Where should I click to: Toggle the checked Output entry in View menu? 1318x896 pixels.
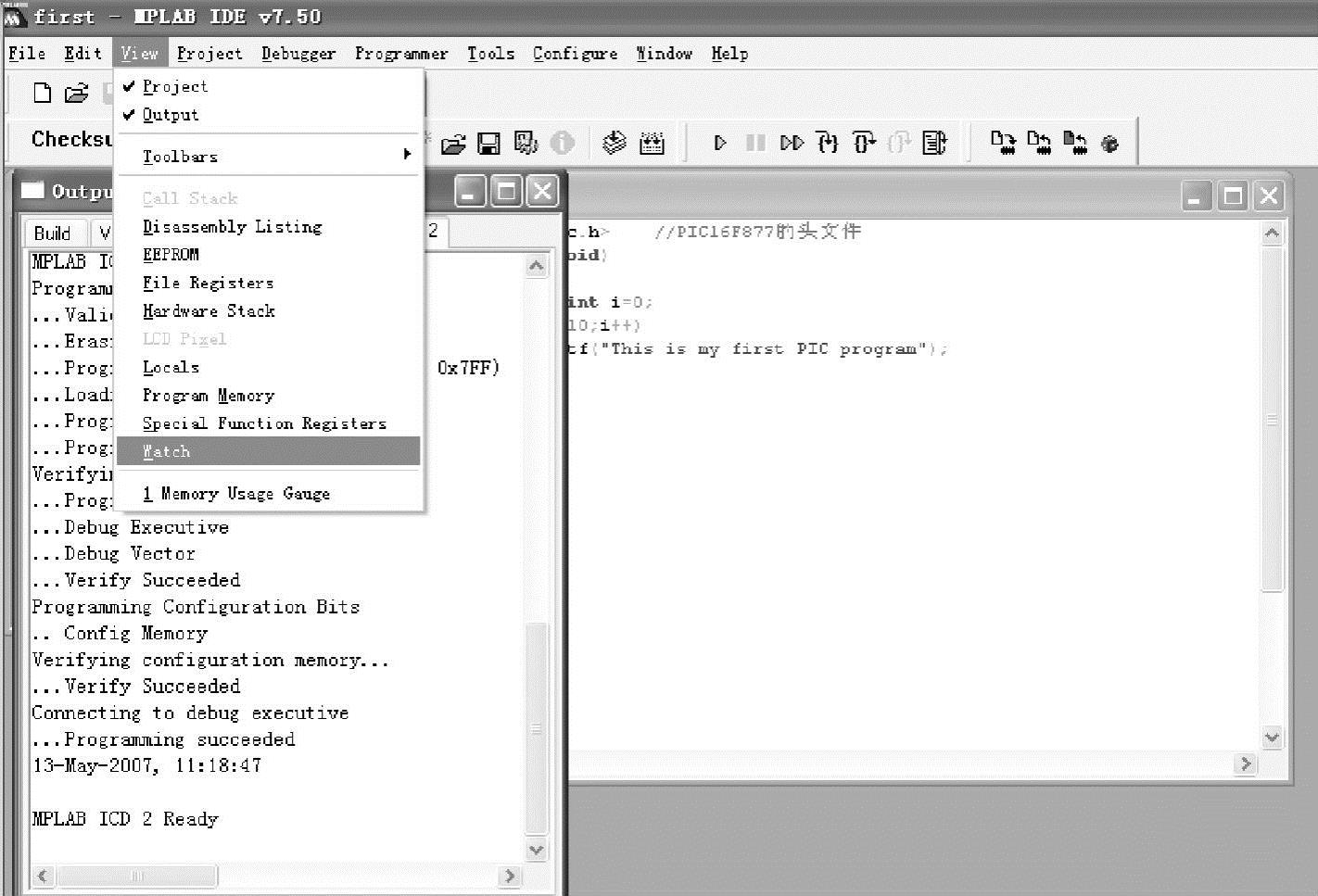(x=269, y=115)
